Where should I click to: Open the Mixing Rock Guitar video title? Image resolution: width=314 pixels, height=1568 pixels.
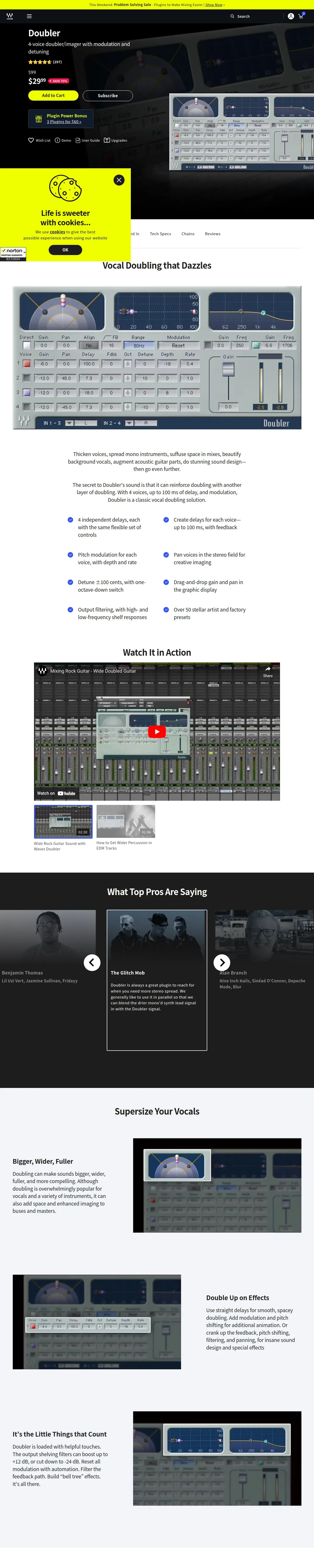coord(93,671)
